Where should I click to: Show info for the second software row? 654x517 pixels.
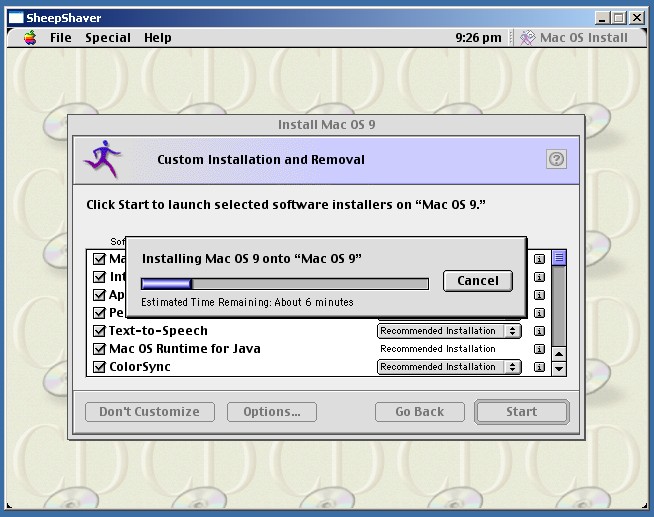pos(539,277)
